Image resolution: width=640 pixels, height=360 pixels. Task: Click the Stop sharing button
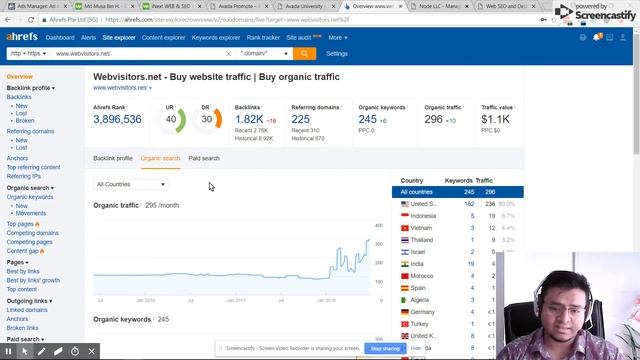coord(385,349)
